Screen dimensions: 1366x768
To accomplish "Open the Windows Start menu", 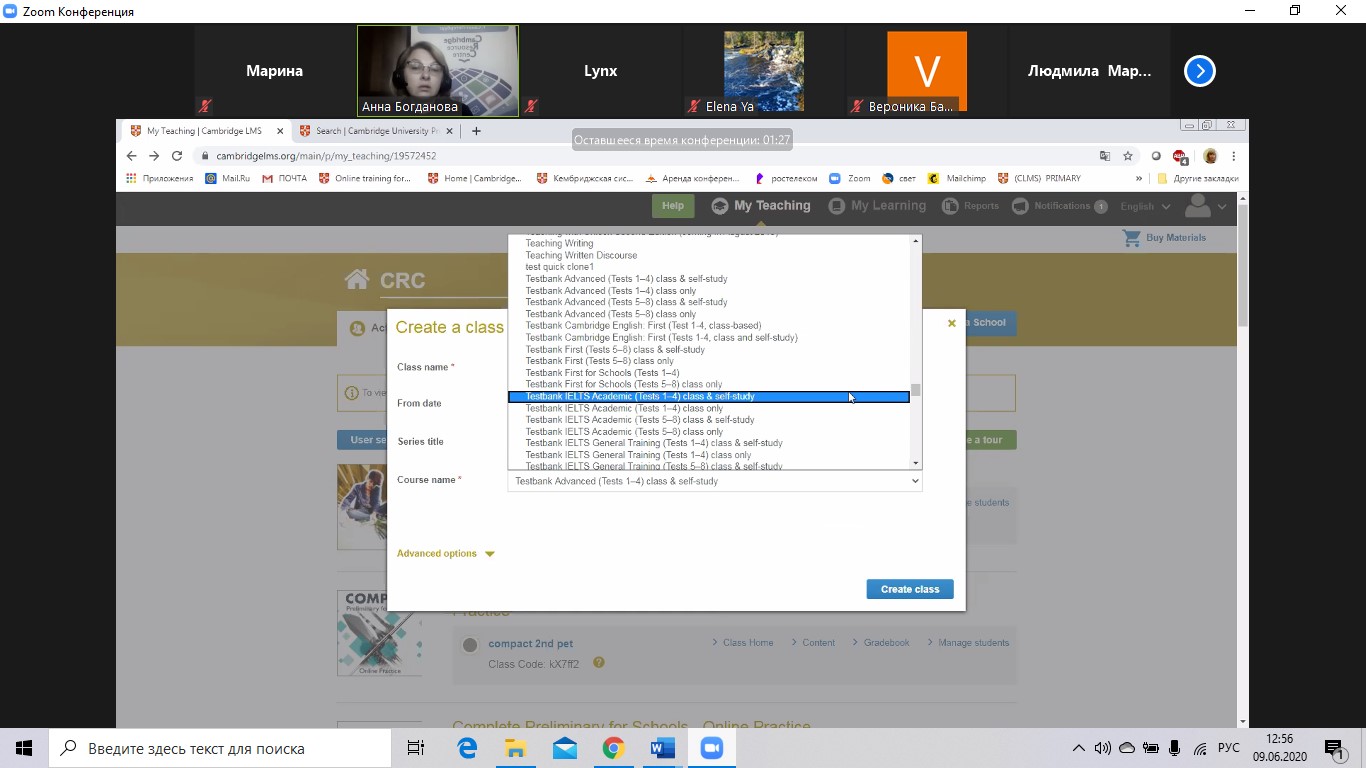I will click(24, 748).
